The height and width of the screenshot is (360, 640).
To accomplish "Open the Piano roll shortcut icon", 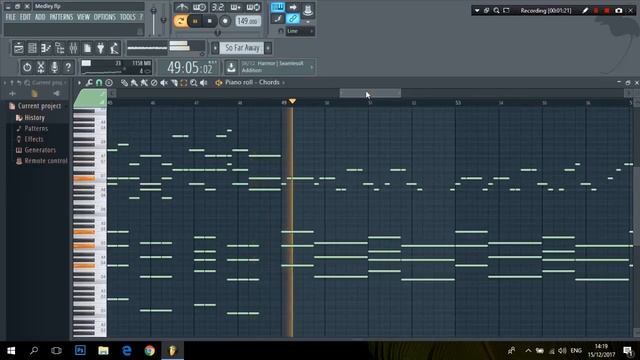I will point(46,48).
